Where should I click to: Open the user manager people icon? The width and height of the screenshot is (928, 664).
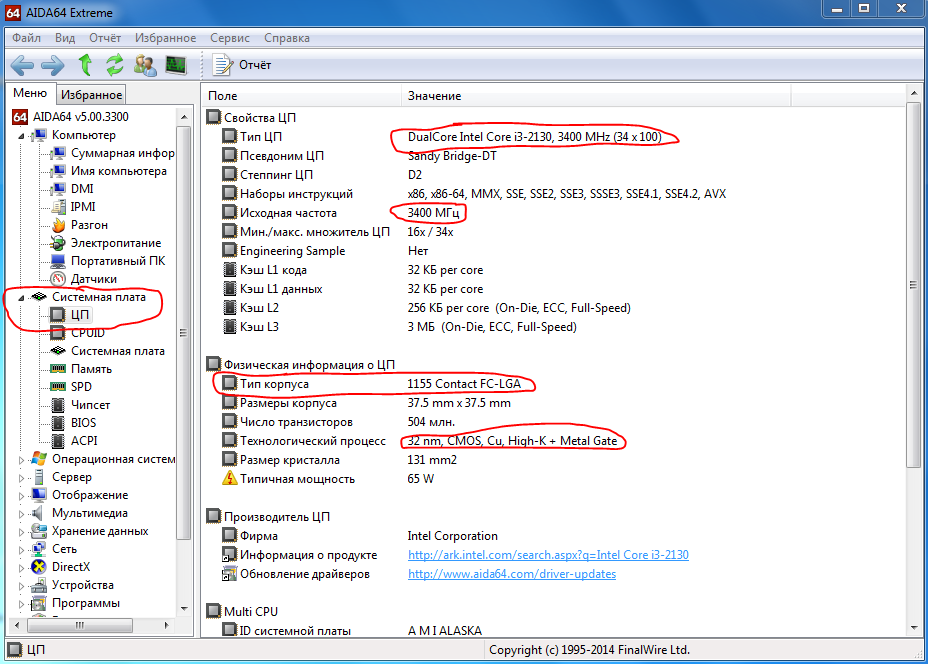[145, 65]
